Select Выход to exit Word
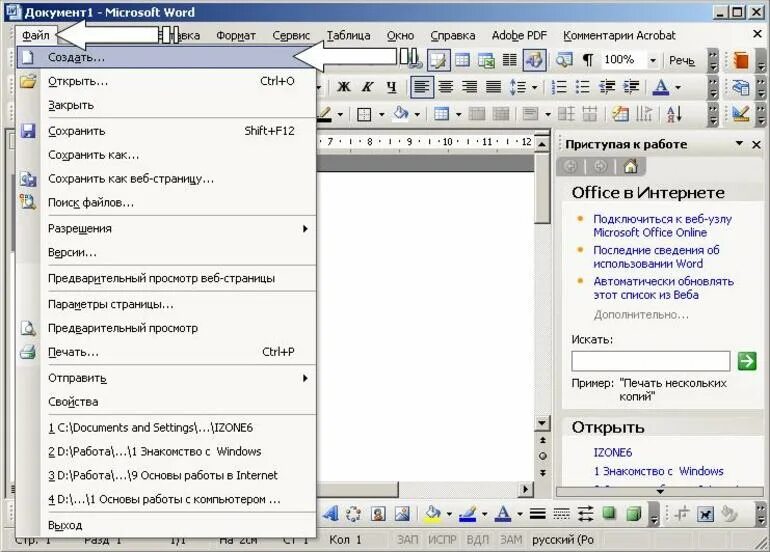 (166, 525)
